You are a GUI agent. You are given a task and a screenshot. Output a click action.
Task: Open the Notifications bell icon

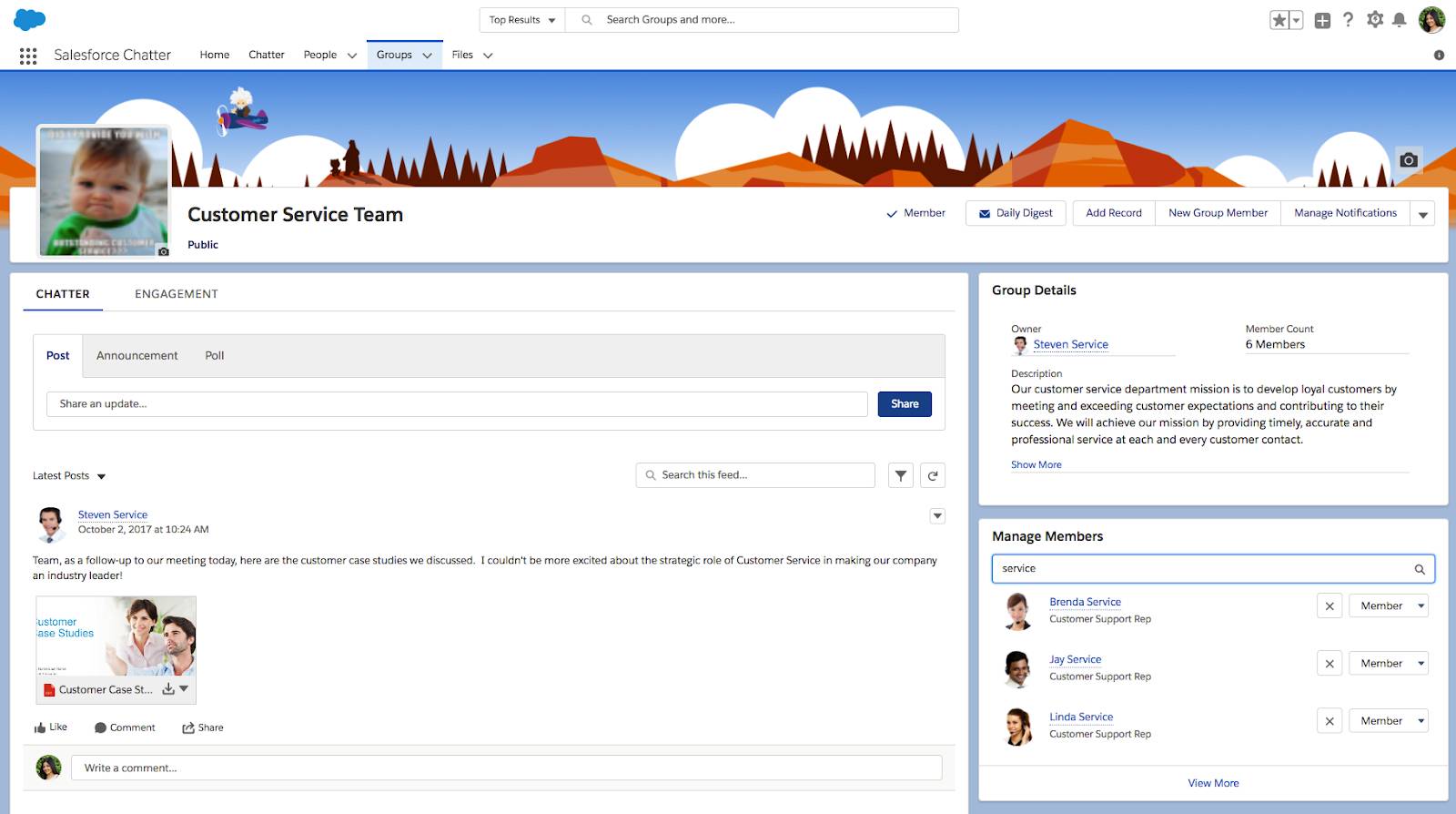click(x=1400, y=19)
